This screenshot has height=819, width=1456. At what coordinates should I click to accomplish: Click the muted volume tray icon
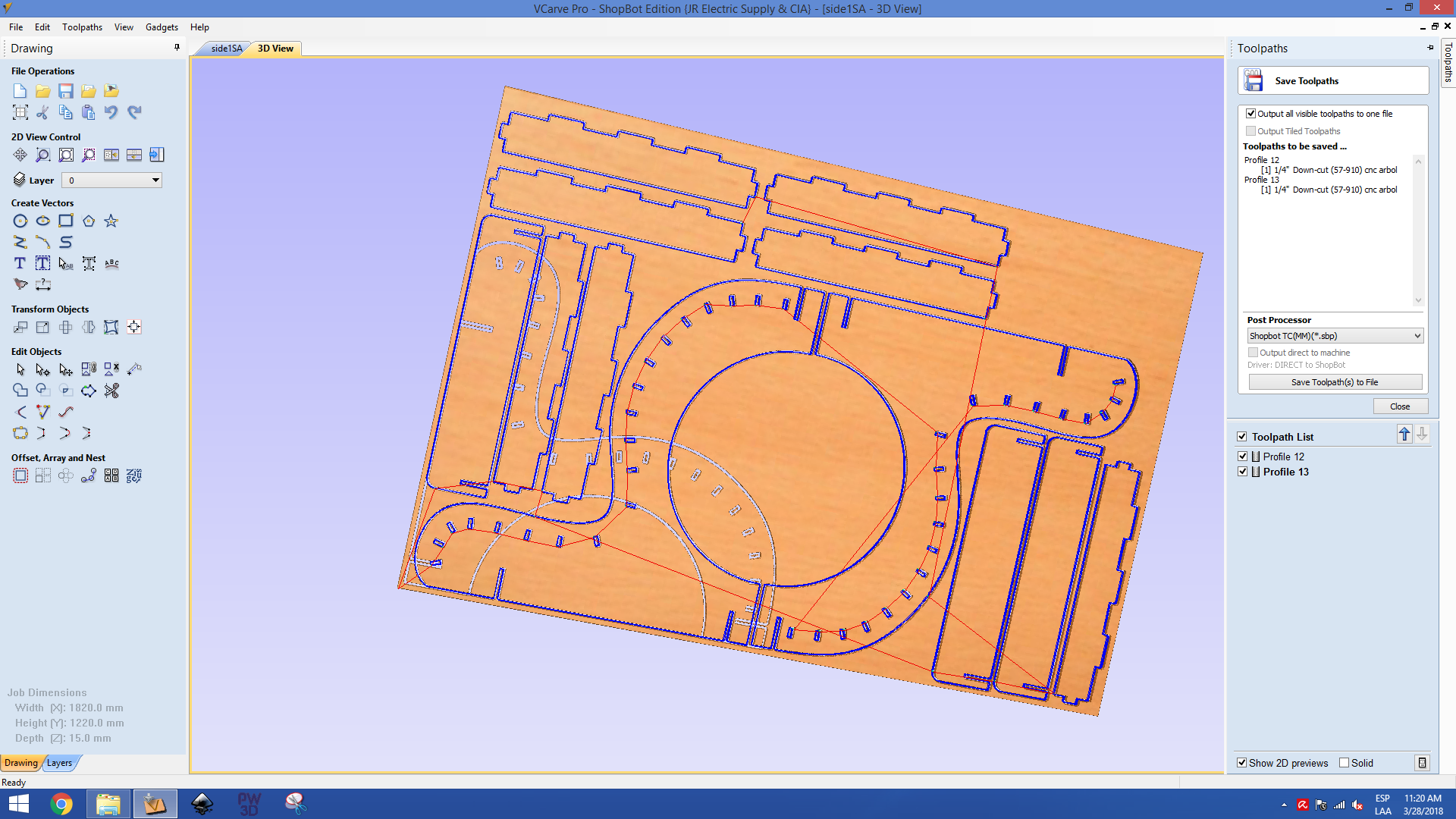(1357, 805)
